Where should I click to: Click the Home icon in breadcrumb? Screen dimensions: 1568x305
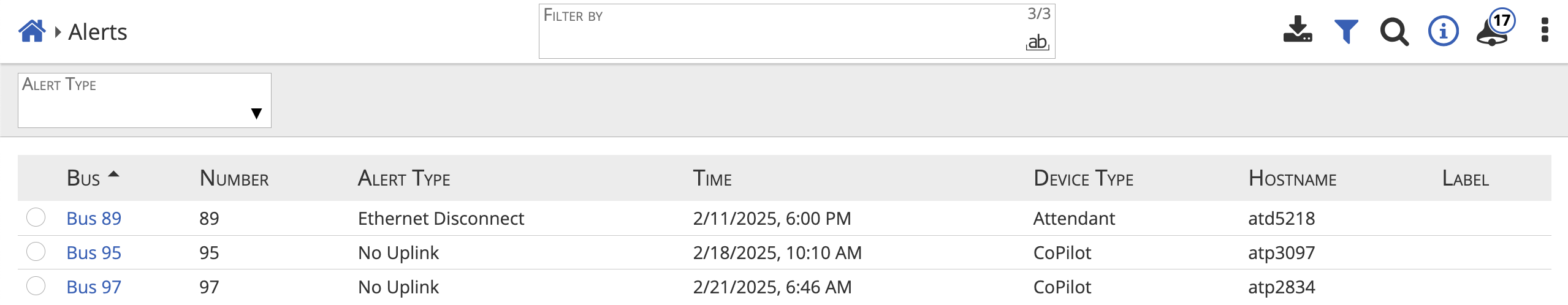[32, 31]
